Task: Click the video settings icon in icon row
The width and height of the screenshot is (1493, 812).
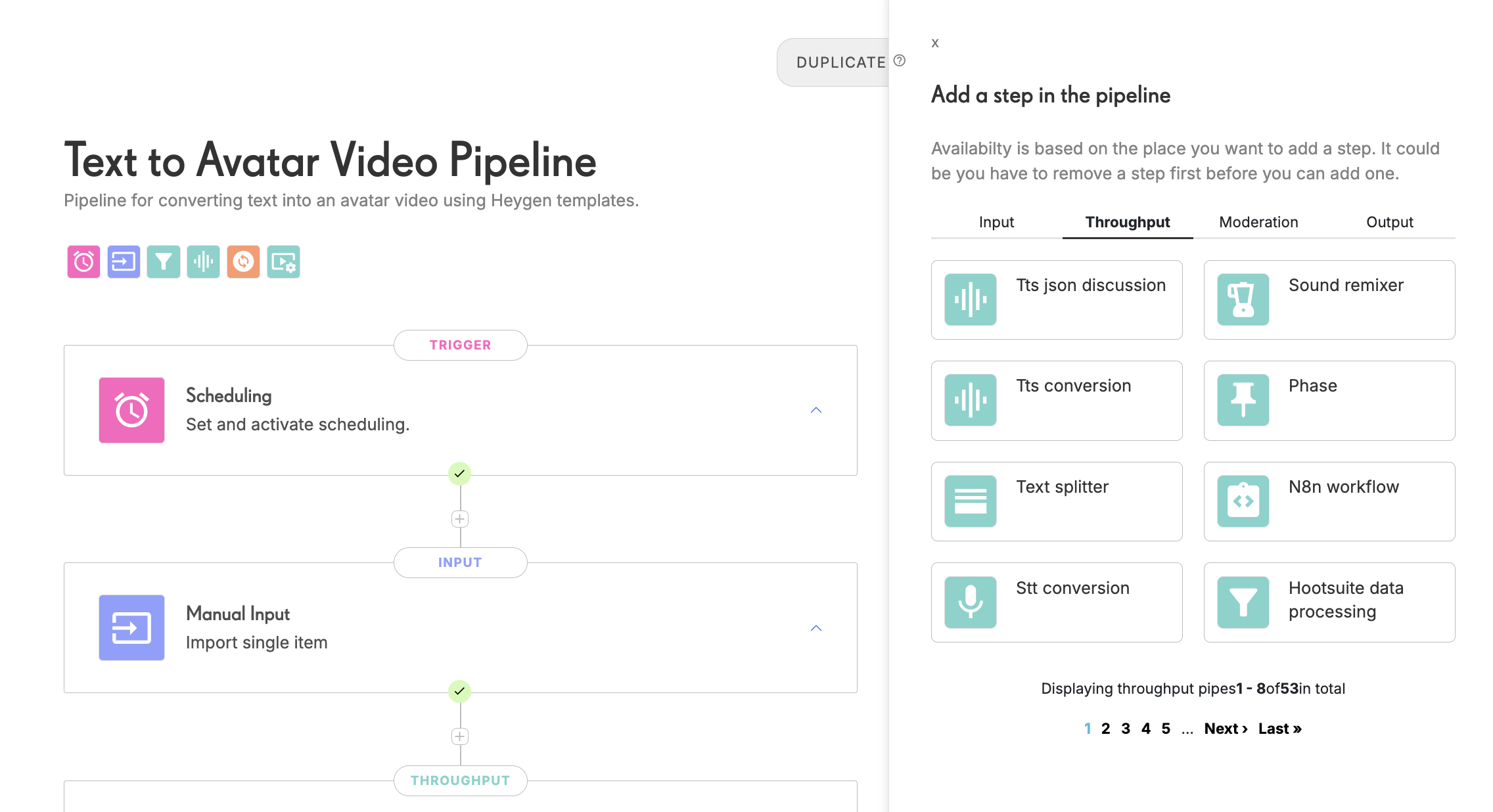Action: point(283,262)
